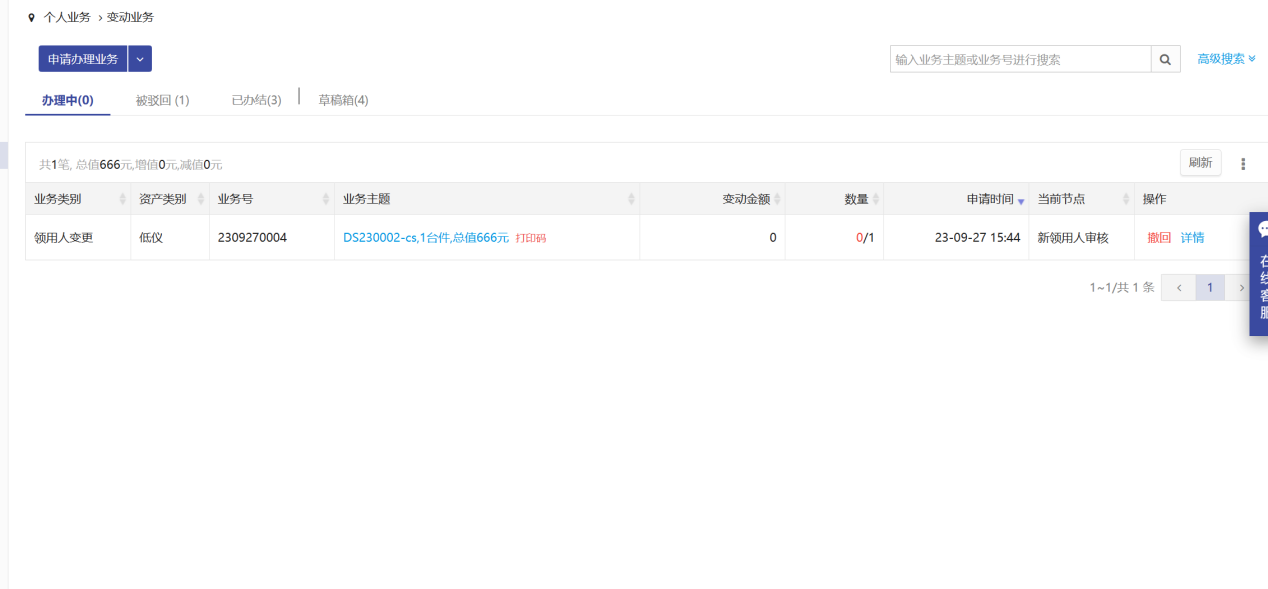Click 撤回 to withdraw the request
Viewport: 1268px width, 589px height.
coord(1159,238)
